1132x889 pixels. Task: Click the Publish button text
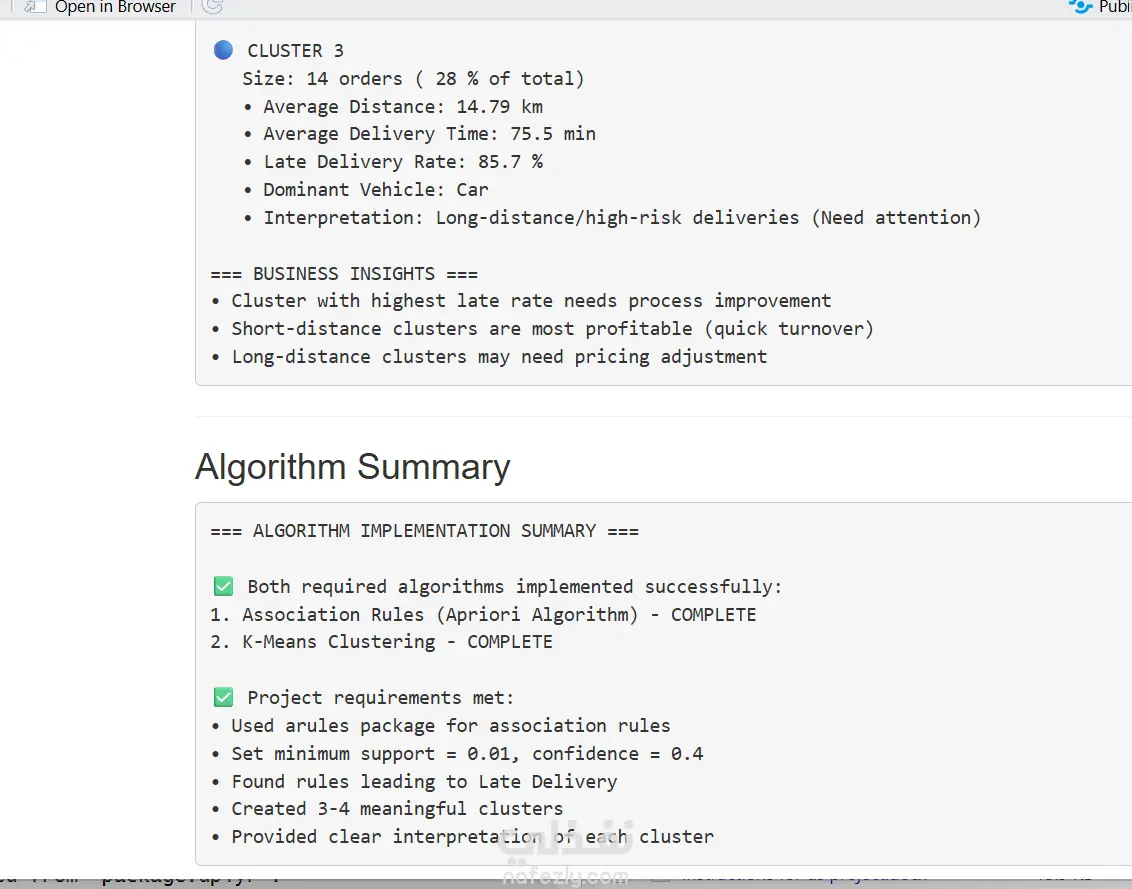pos(1115,7)
